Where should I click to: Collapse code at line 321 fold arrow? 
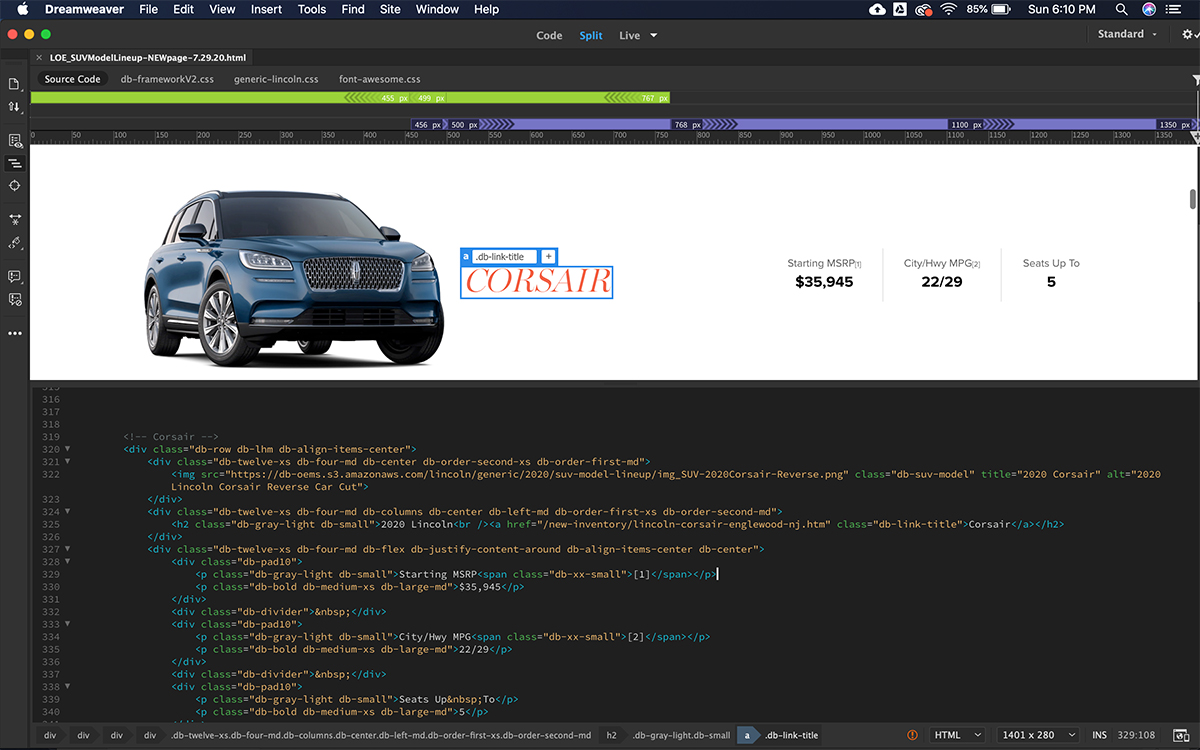pos(67,461)
